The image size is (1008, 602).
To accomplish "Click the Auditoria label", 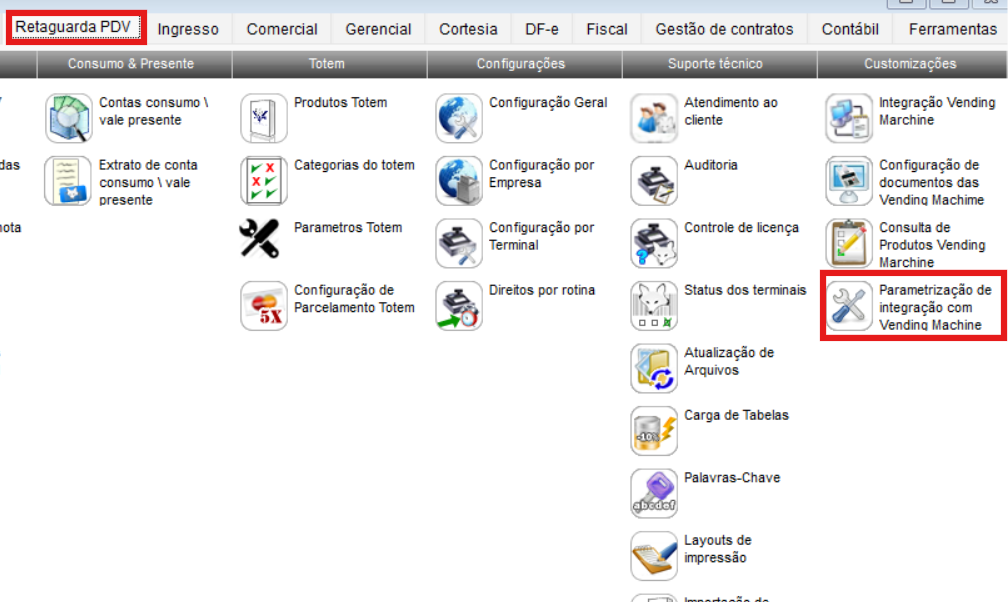I will click(710, 165).
